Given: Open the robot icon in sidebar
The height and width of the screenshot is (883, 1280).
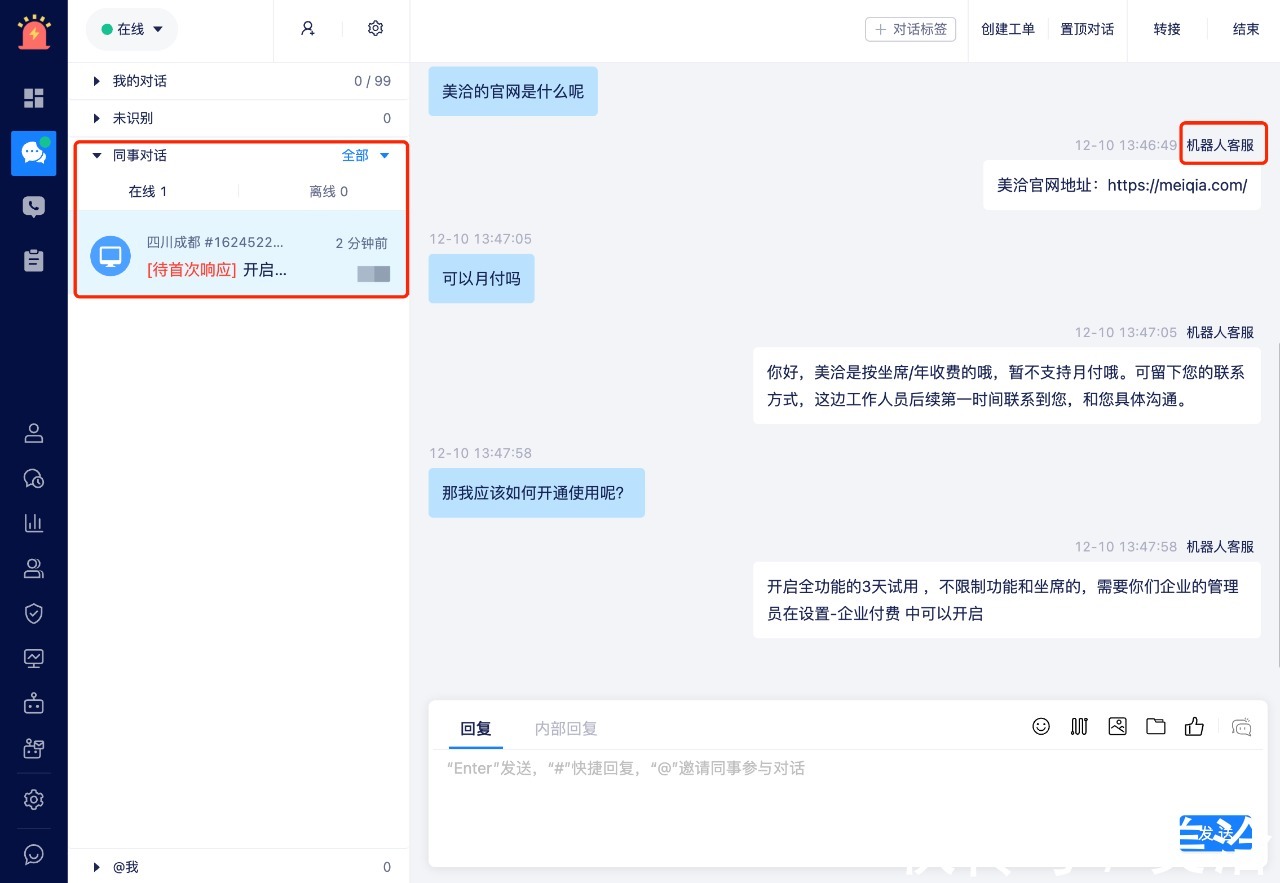Looking at the screenshot, I should 34,703.
